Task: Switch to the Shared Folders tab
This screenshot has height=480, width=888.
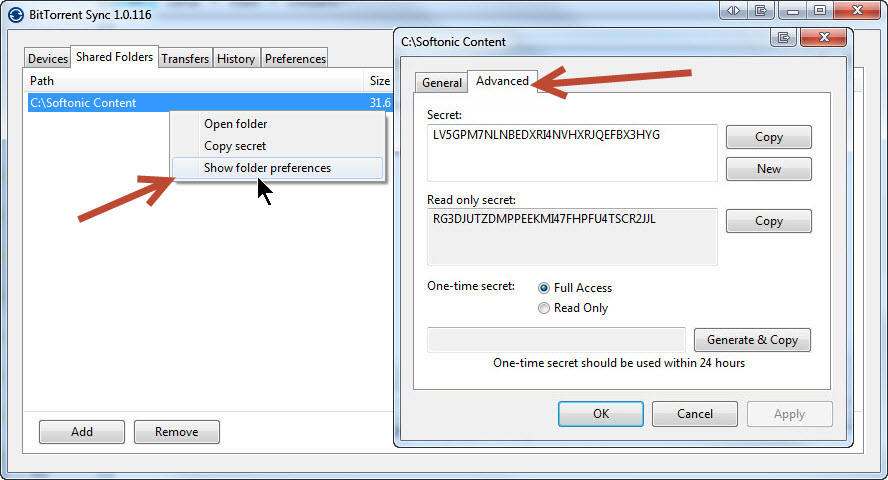Action: coord(114,57)
